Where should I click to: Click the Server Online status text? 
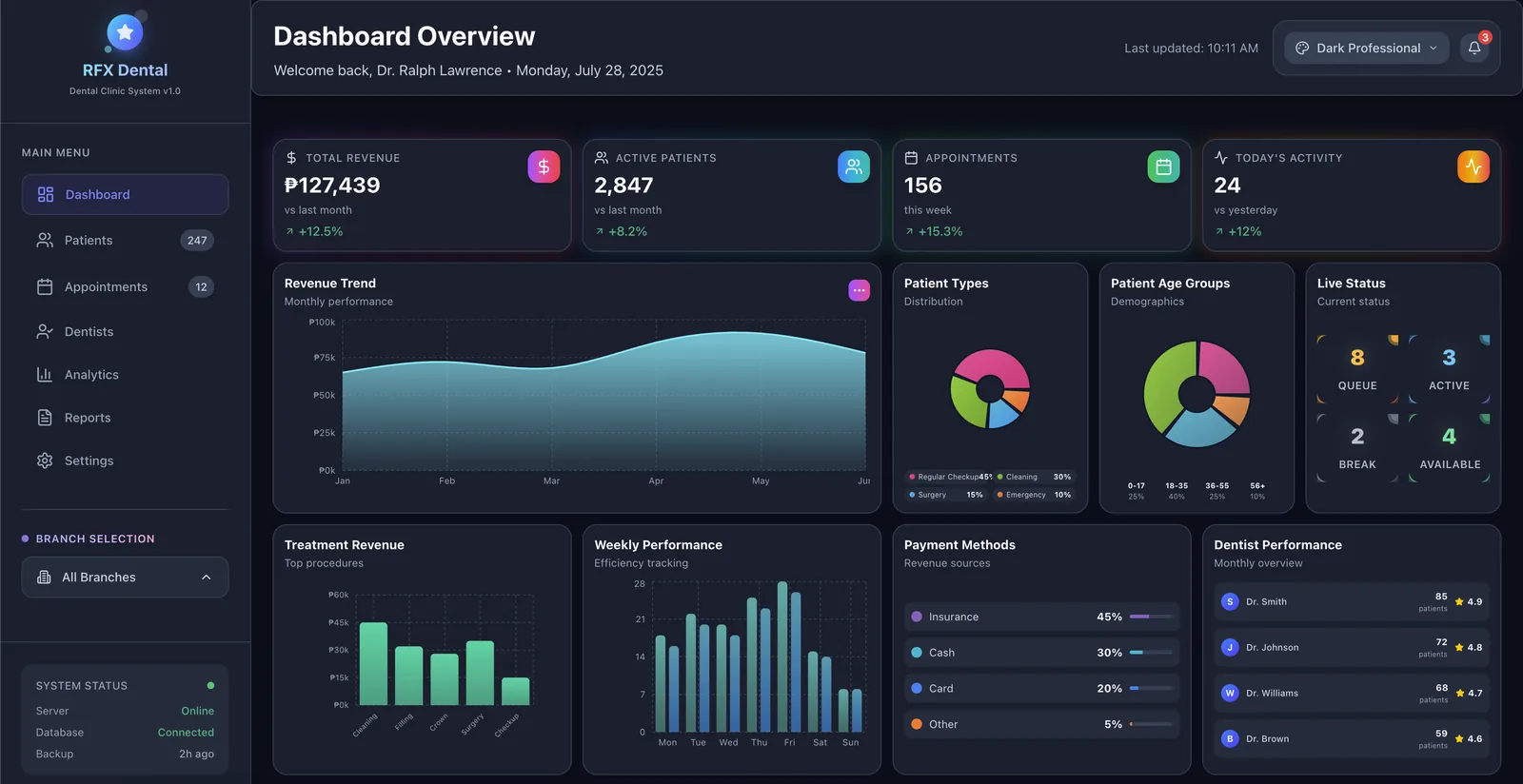[x=125, y=712]
